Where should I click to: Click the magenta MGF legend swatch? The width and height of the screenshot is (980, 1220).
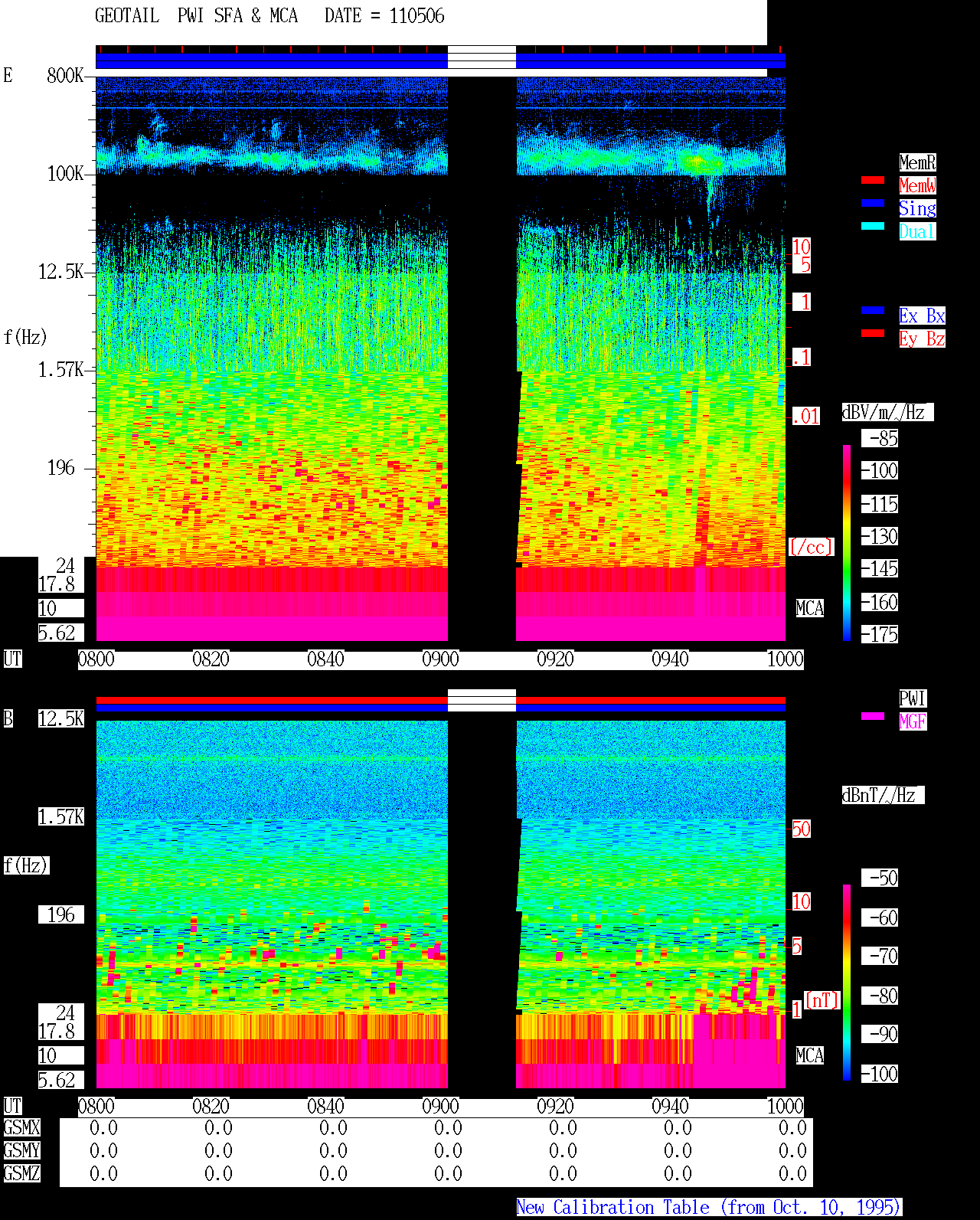coord(873,716)
